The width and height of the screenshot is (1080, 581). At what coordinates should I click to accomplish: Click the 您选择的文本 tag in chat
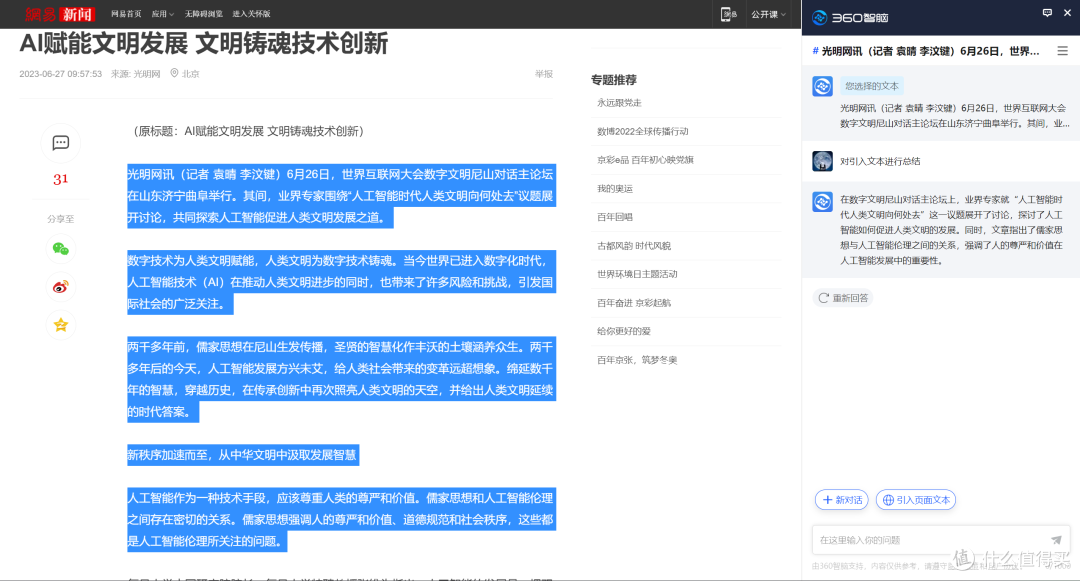(x=872, y=86)
